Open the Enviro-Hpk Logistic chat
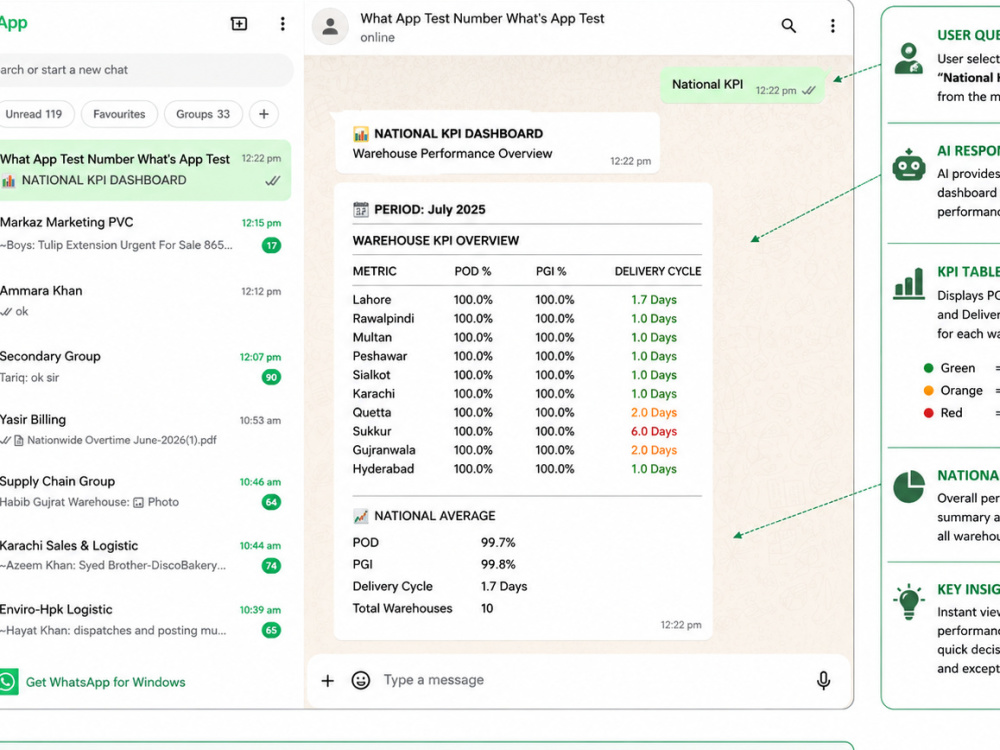Screen dimensions: 1000x750 coord(143,620)
